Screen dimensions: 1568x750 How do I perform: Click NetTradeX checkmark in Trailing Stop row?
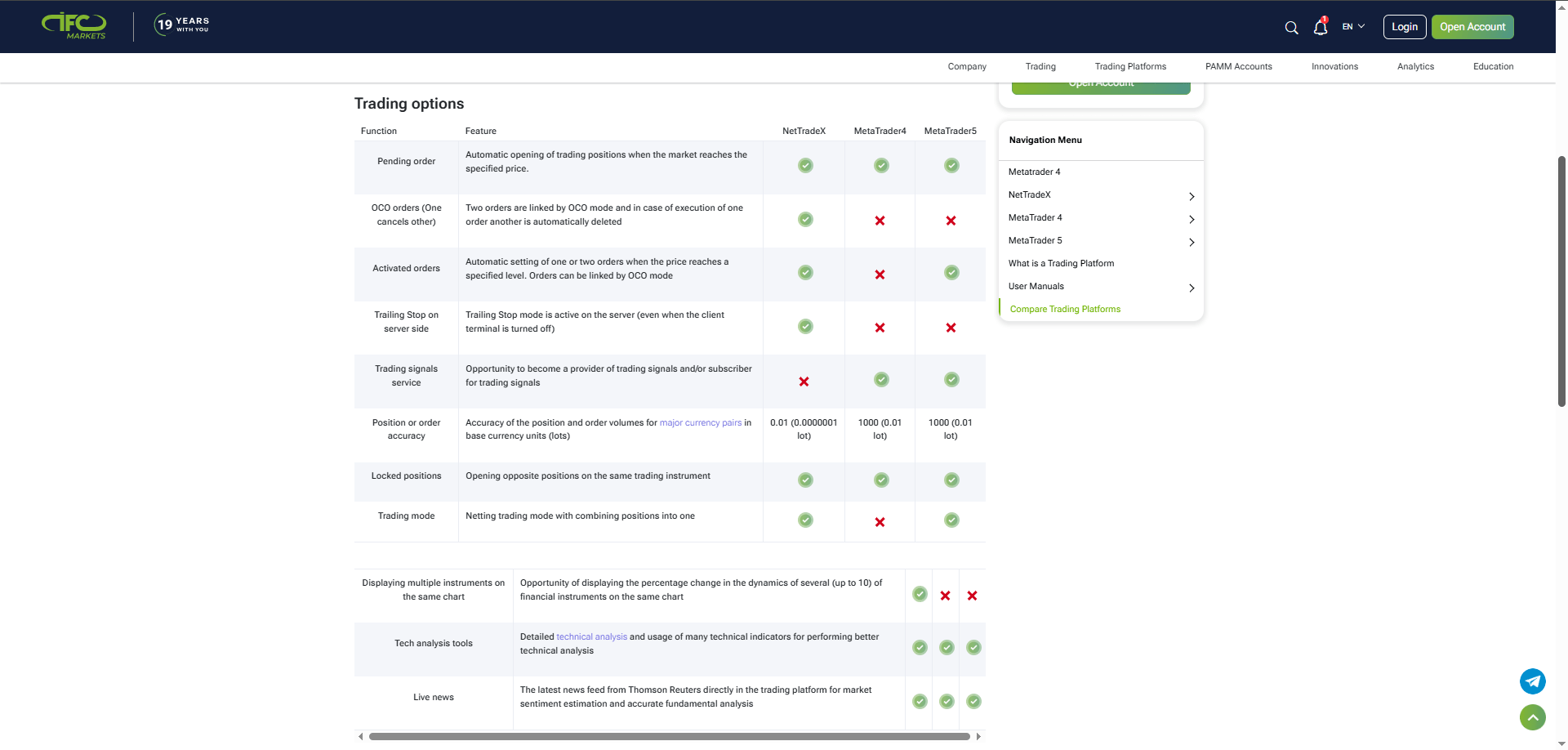805,327
